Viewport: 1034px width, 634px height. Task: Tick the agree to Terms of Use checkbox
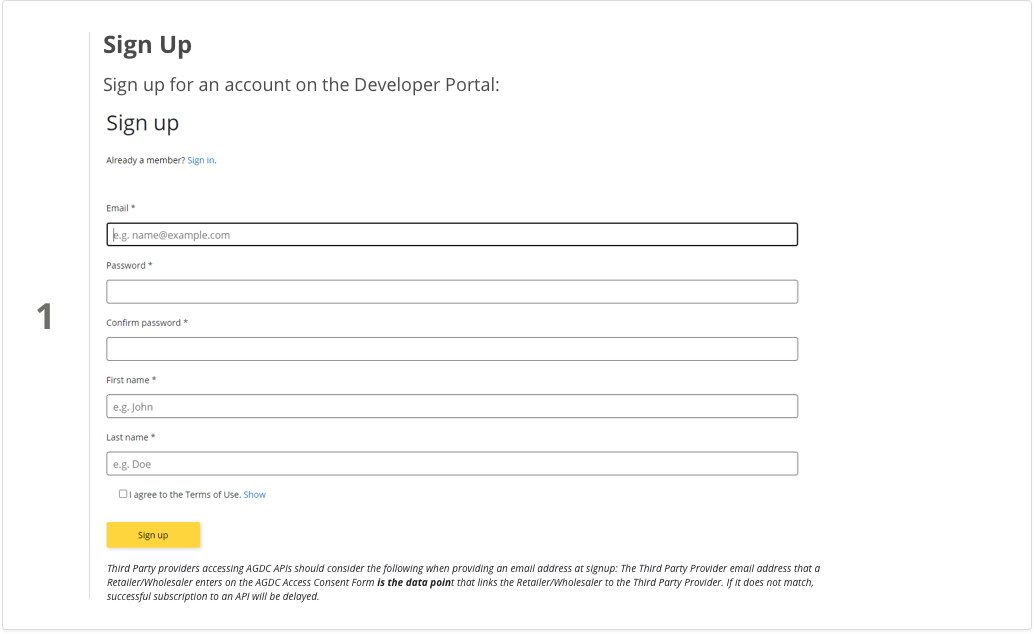click(123, 494)
